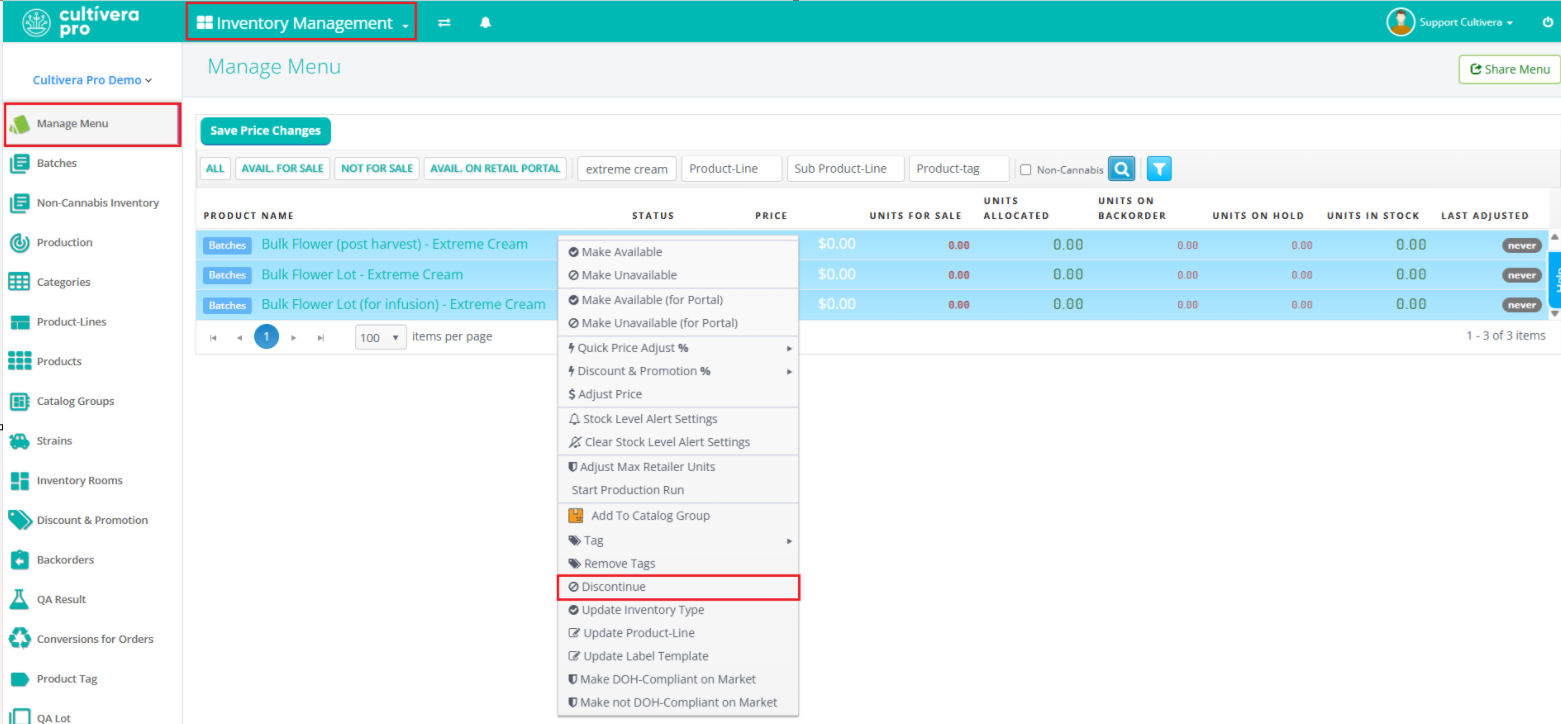Filter by AVAIL. FOR SALE toggle
Viewport: 1561px width, 724px height.
click(x=282, y=169)
